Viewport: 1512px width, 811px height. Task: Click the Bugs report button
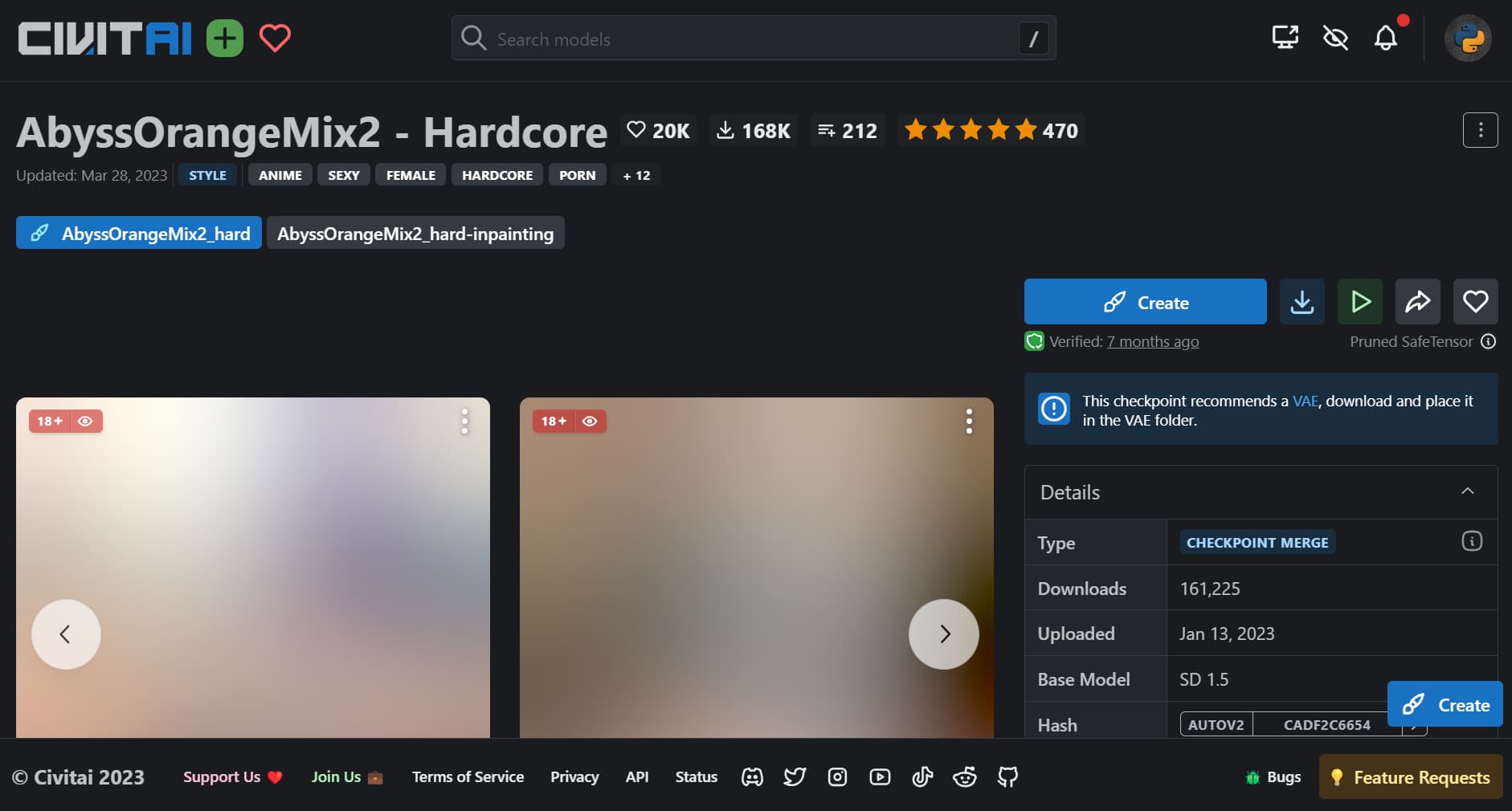pyautogui.click(x=1273, y=776)
